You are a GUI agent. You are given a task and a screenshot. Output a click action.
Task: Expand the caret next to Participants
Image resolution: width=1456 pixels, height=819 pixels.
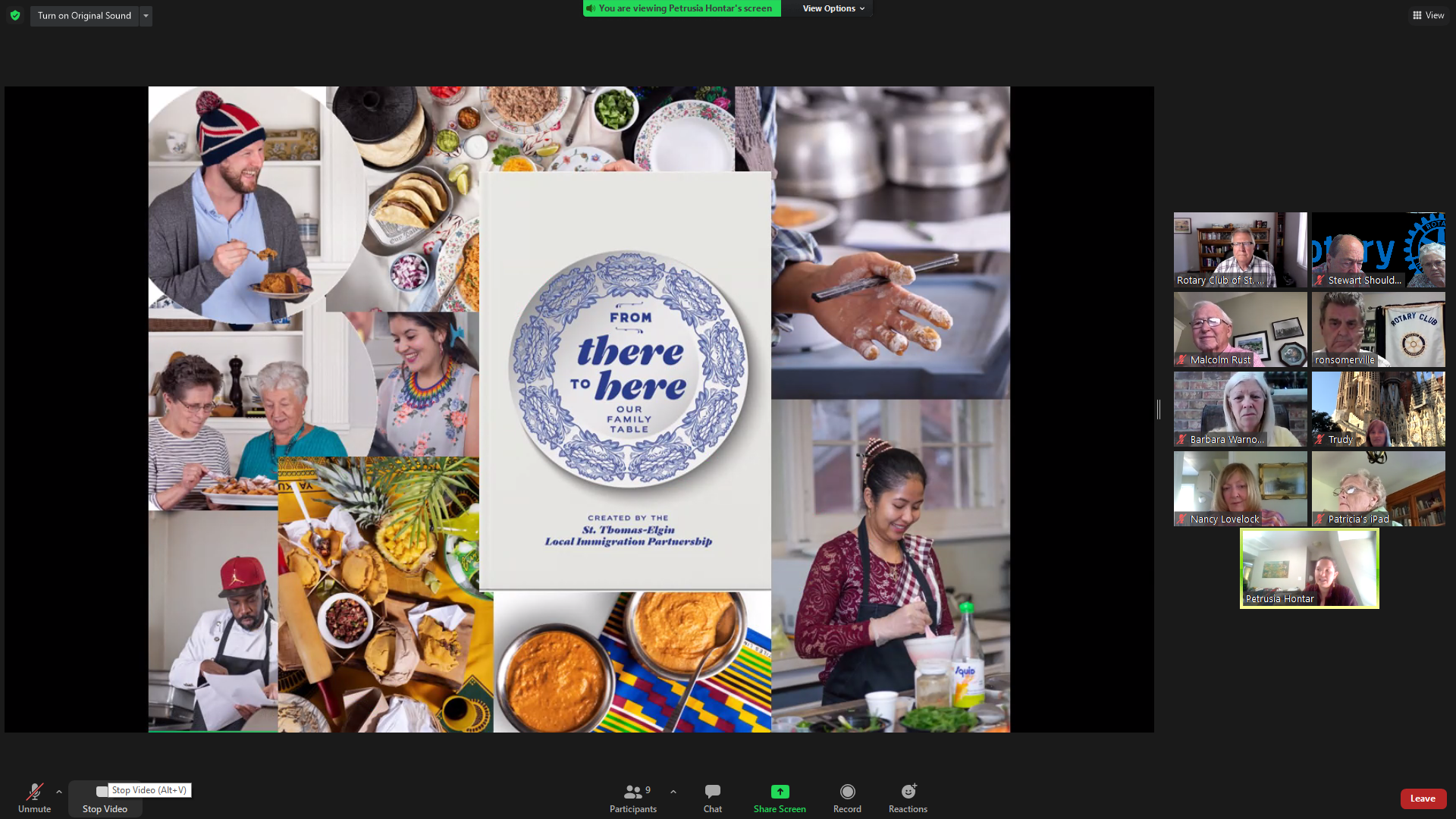coord(673,792)
